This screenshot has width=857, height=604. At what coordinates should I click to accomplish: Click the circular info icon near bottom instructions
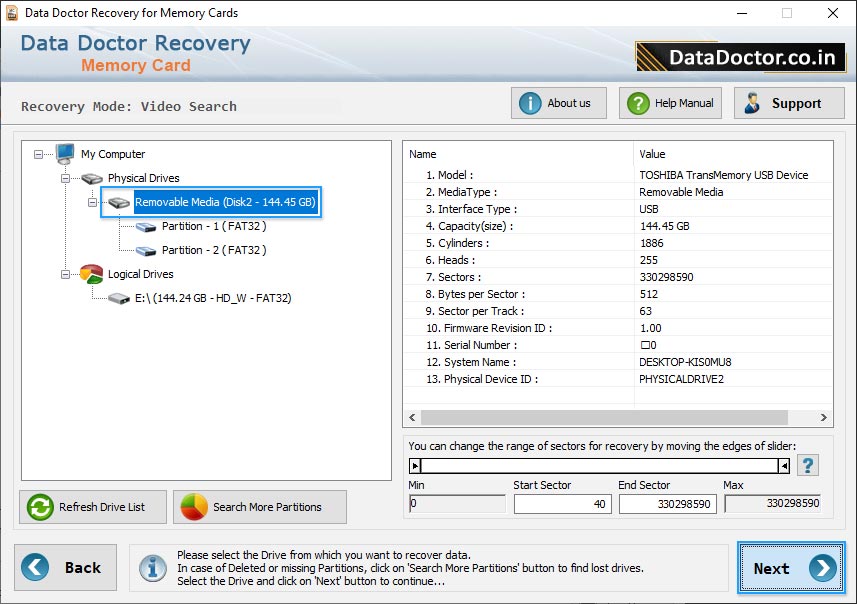[x=152, y=567]
